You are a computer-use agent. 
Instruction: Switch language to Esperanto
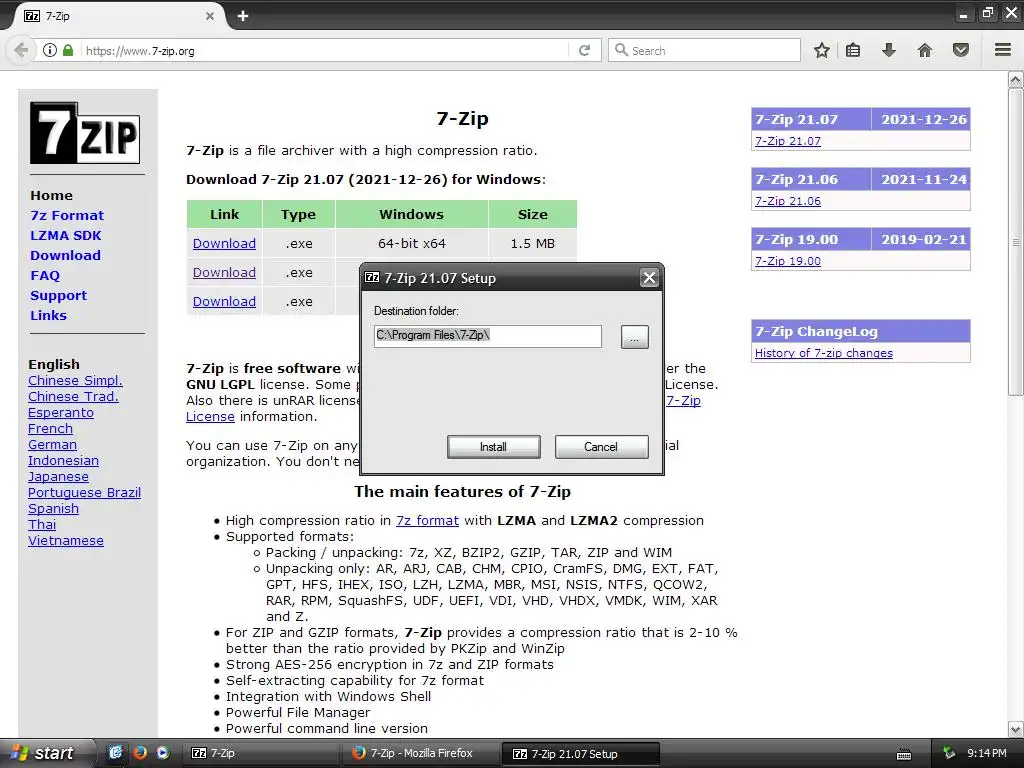[61, 413]
